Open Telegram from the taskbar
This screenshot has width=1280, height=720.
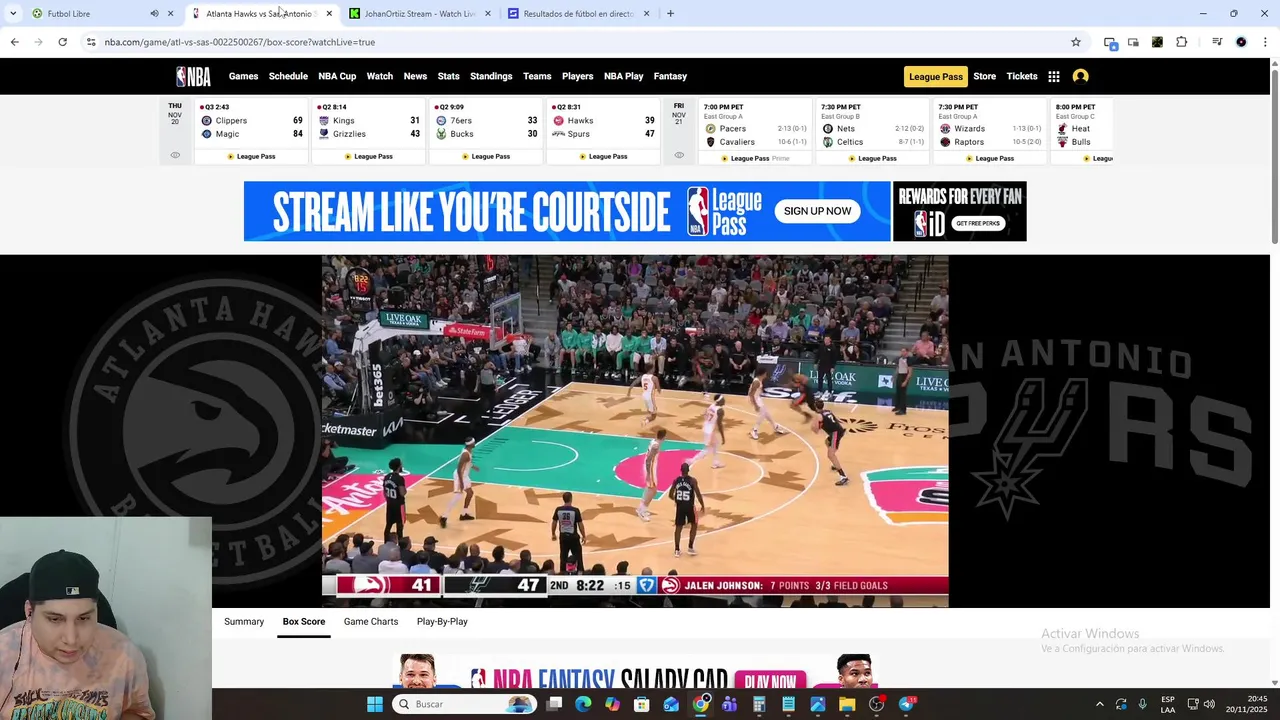(906, 704)
